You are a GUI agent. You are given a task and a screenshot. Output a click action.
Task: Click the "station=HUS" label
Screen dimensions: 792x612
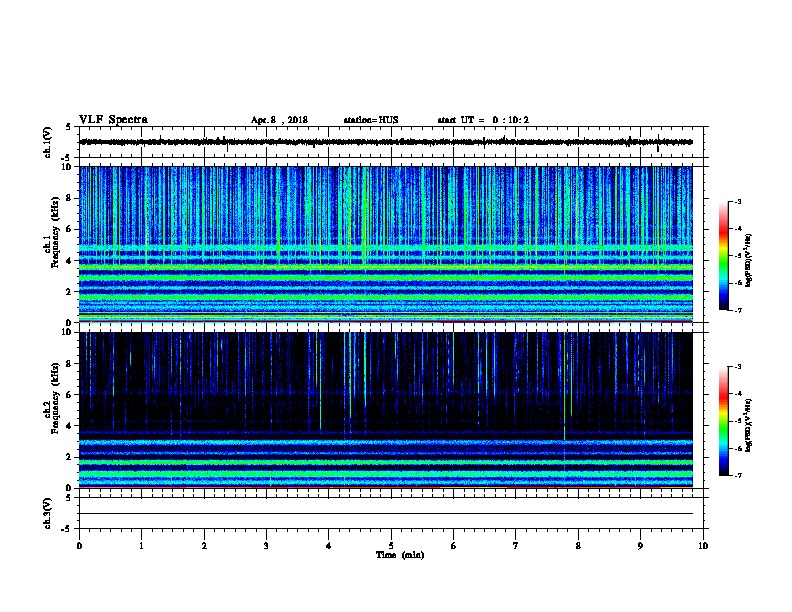click(x=371, y=120)
